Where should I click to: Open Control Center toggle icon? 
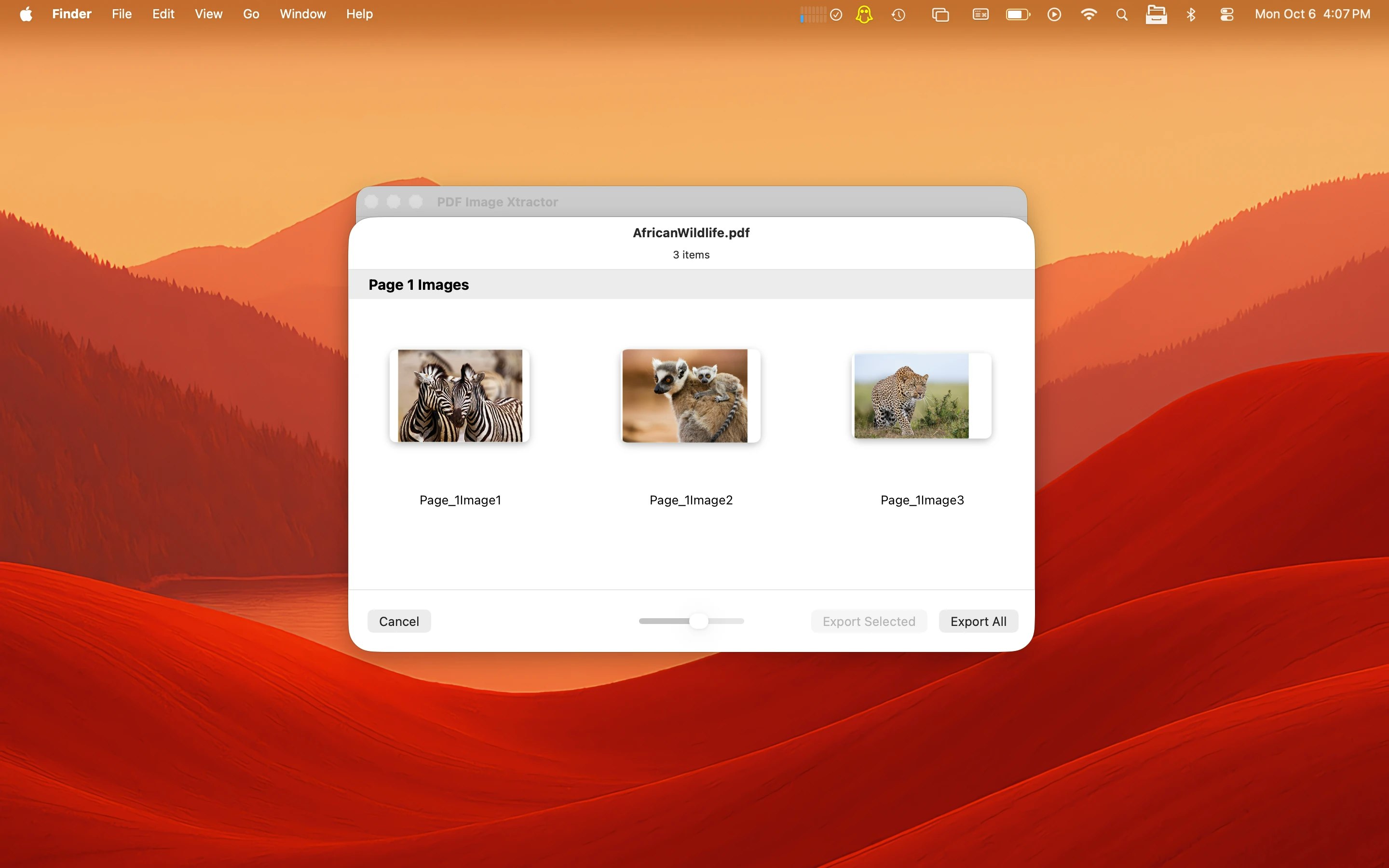coord(1226,14)
